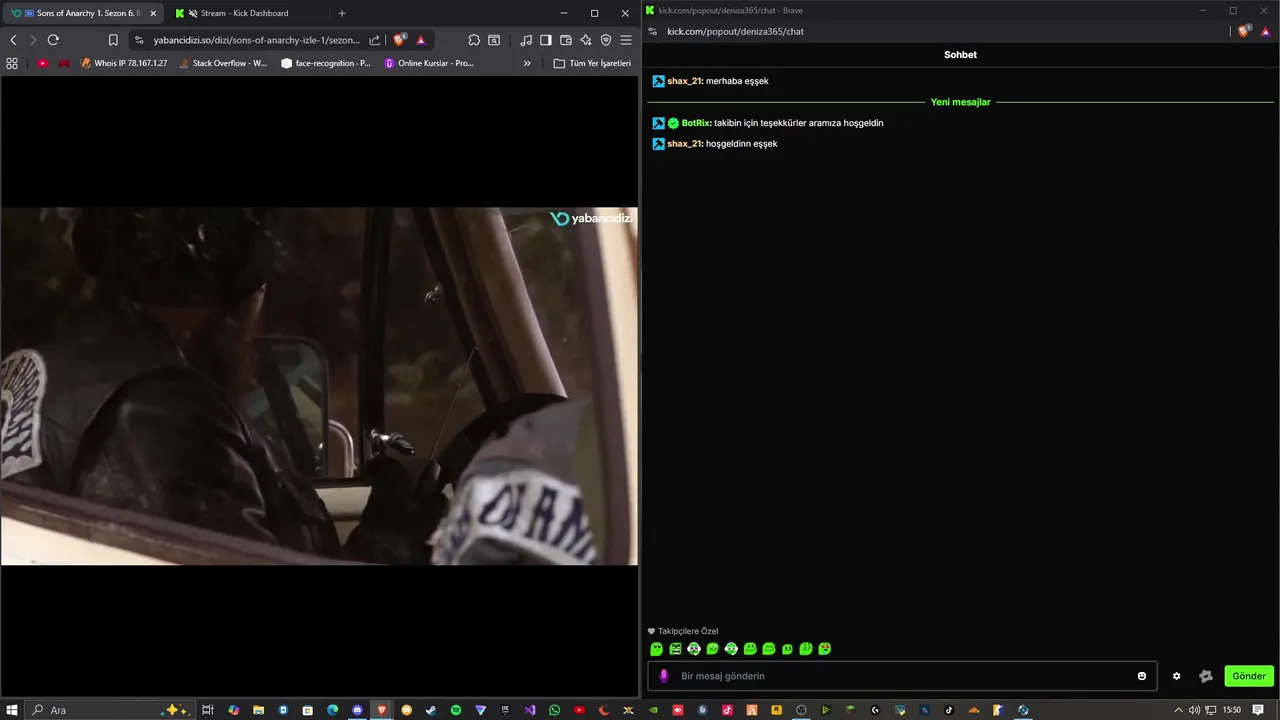Open the emoji picker in chat input
The image size is (1280, 720).
(1142, 676)
